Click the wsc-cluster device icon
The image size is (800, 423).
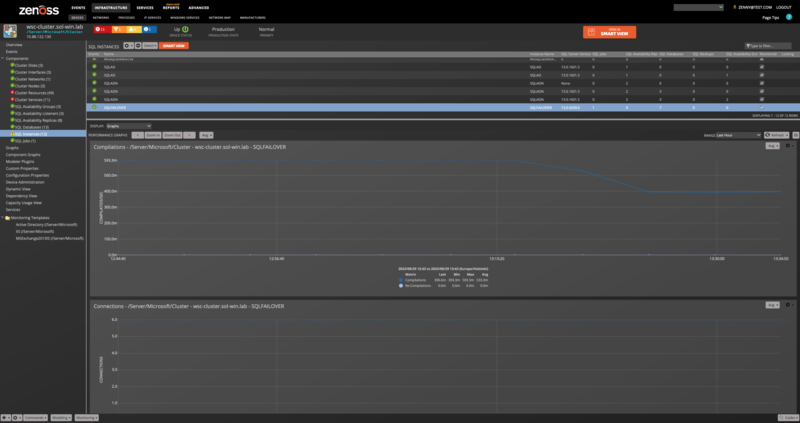point(10,31)
